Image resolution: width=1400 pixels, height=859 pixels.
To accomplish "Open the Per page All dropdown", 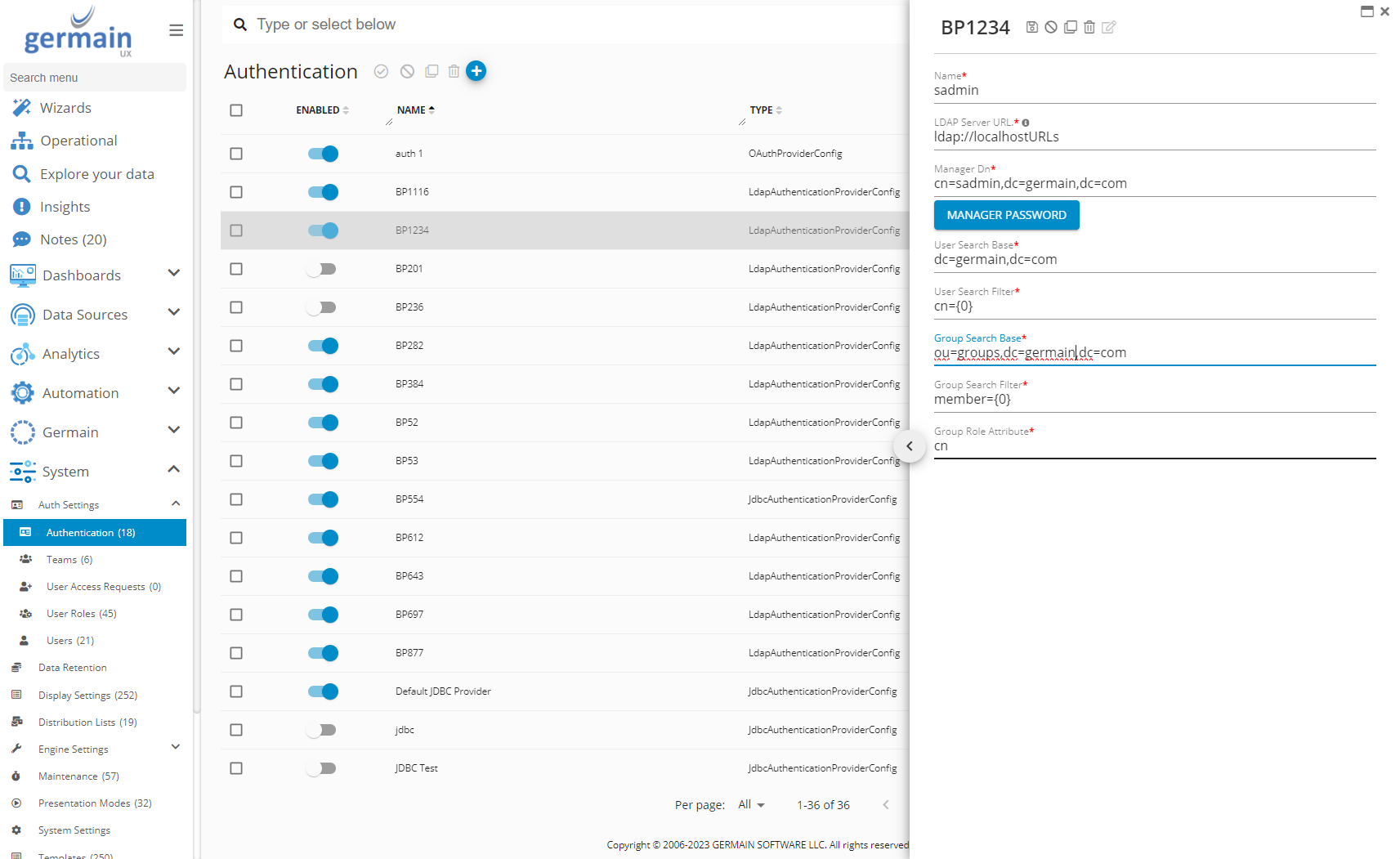I will point(751,805).
